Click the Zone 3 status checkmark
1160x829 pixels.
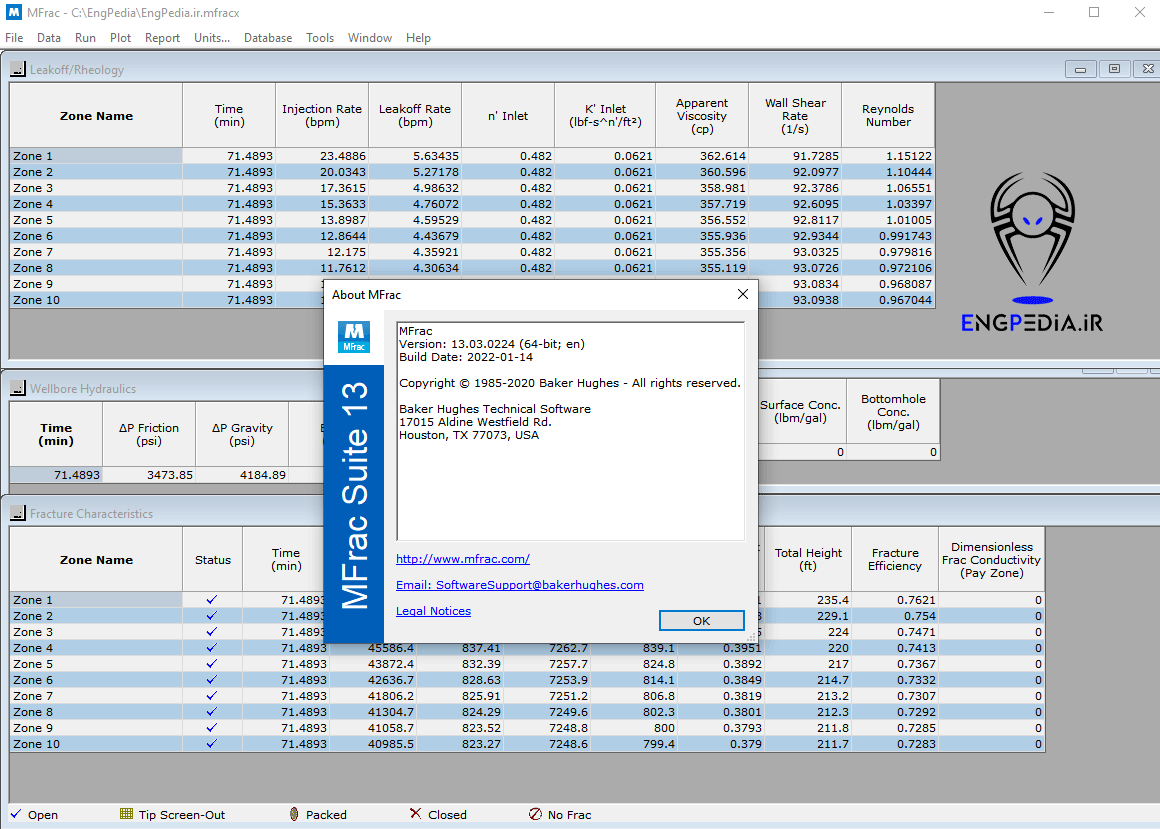212,632
